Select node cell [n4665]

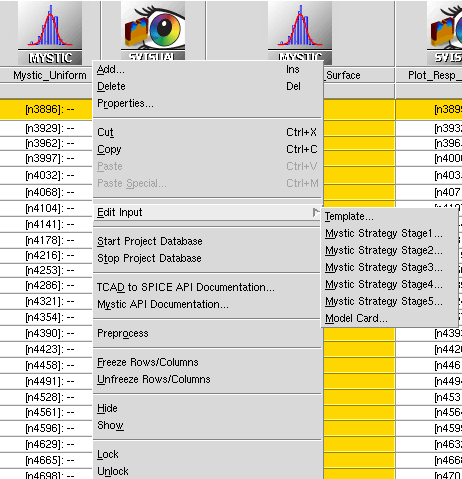point(46,460)
